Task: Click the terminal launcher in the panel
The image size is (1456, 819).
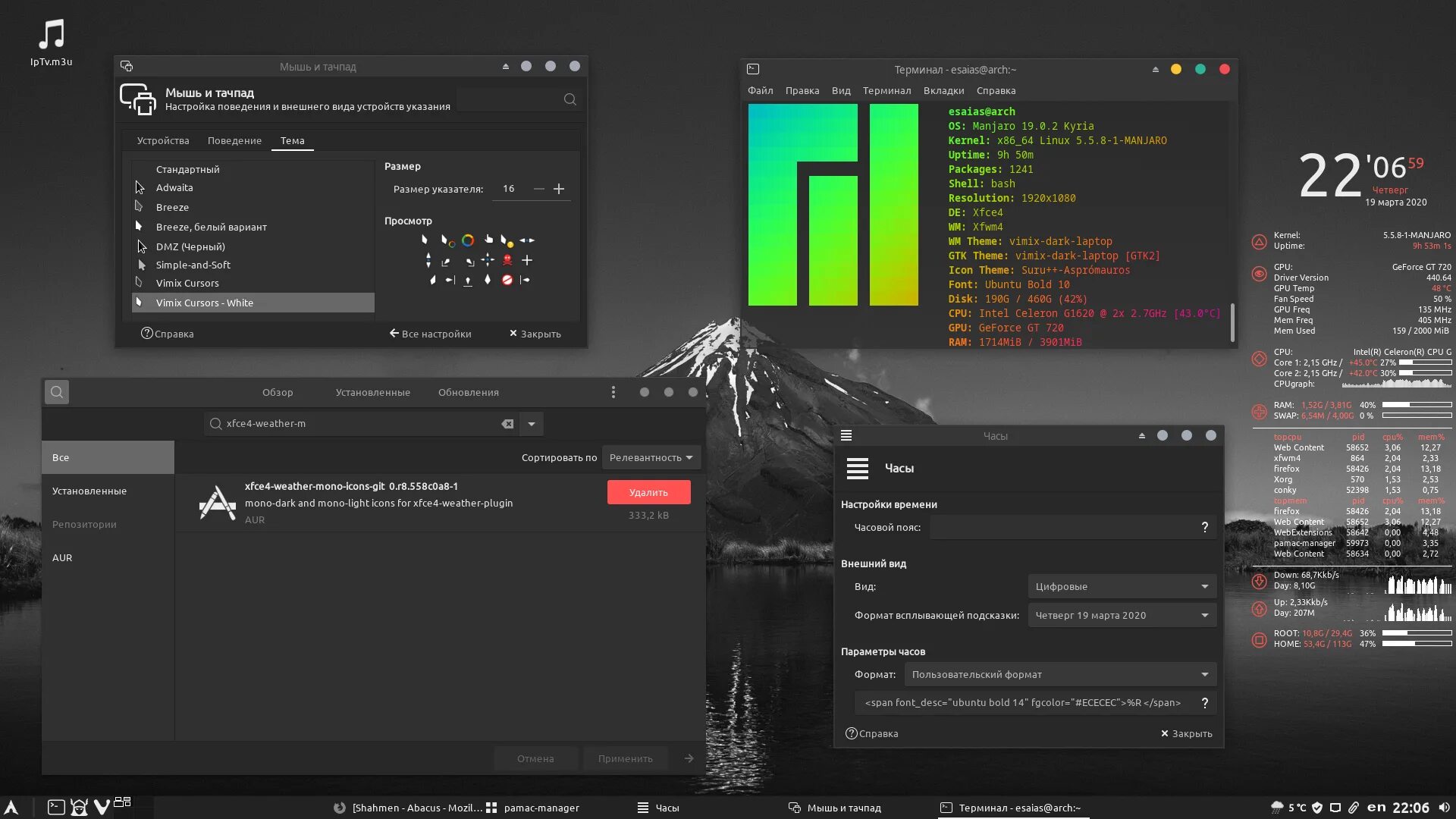Action: 56,808
